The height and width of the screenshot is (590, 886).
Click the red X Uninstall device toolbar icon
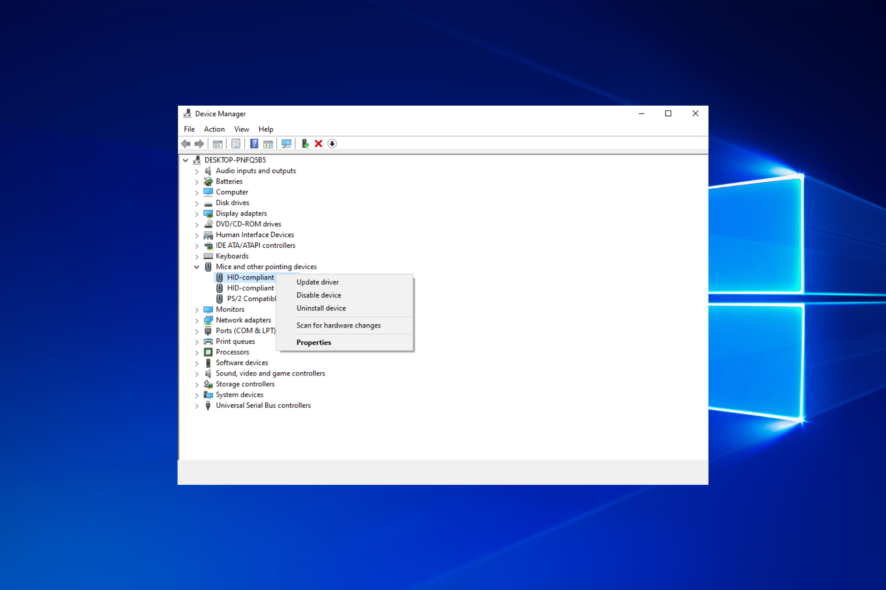point(318,143)
